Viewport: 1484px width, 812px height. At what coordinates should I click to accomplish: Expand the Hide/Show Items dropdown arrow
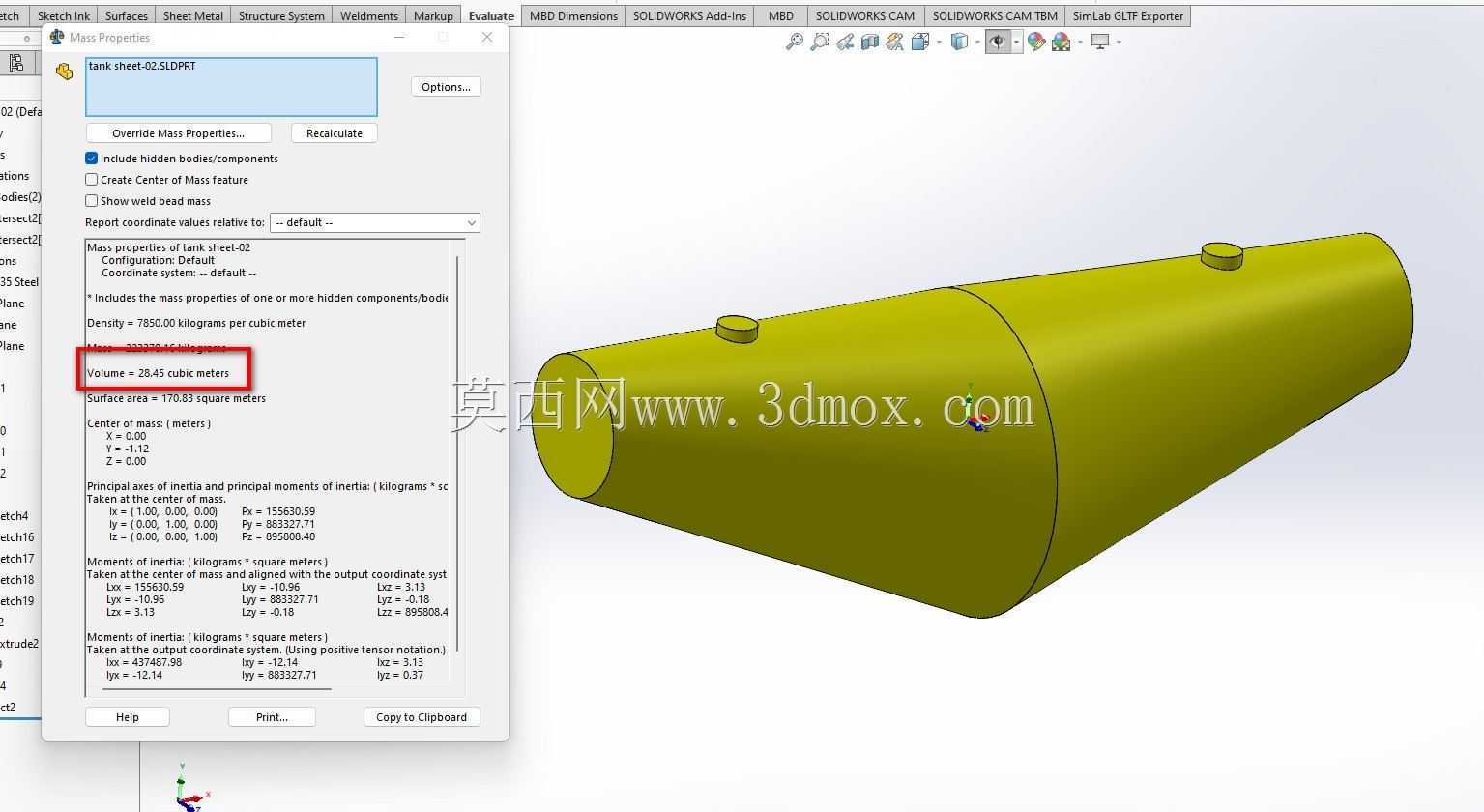(x=1016, y=42)
